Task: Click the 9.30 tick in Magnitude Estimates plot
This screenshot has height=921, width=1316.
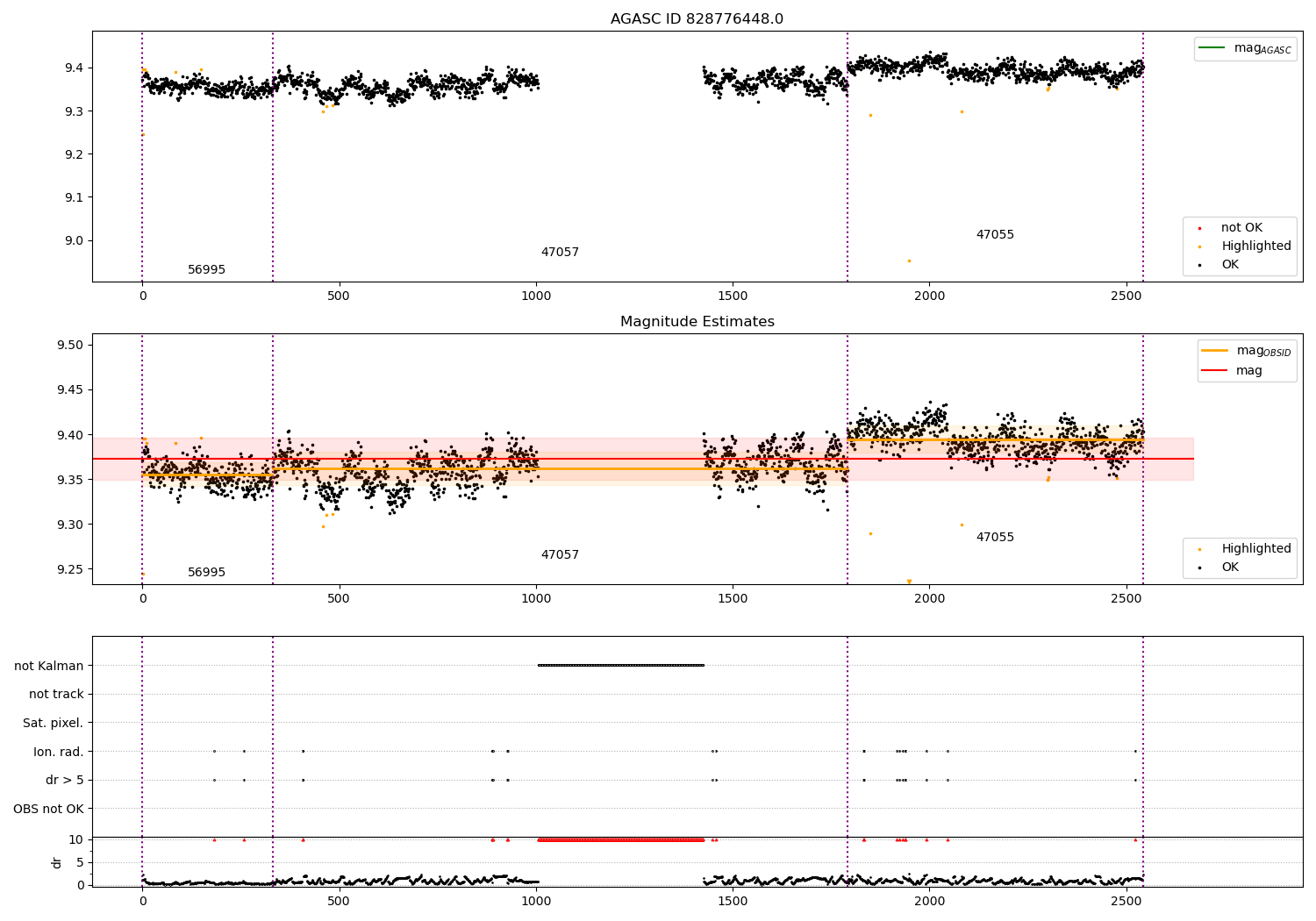Action: point(69,525)
